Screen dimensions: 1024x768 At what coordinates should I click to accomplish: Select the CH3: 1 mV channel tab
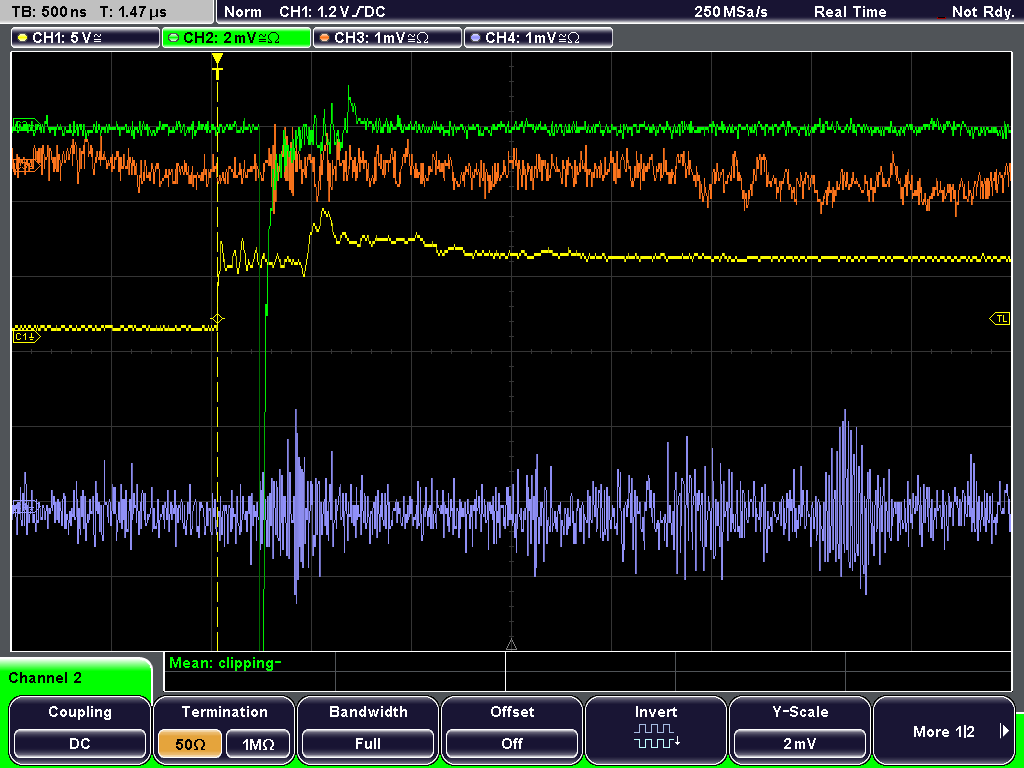[x=387, y=38]
